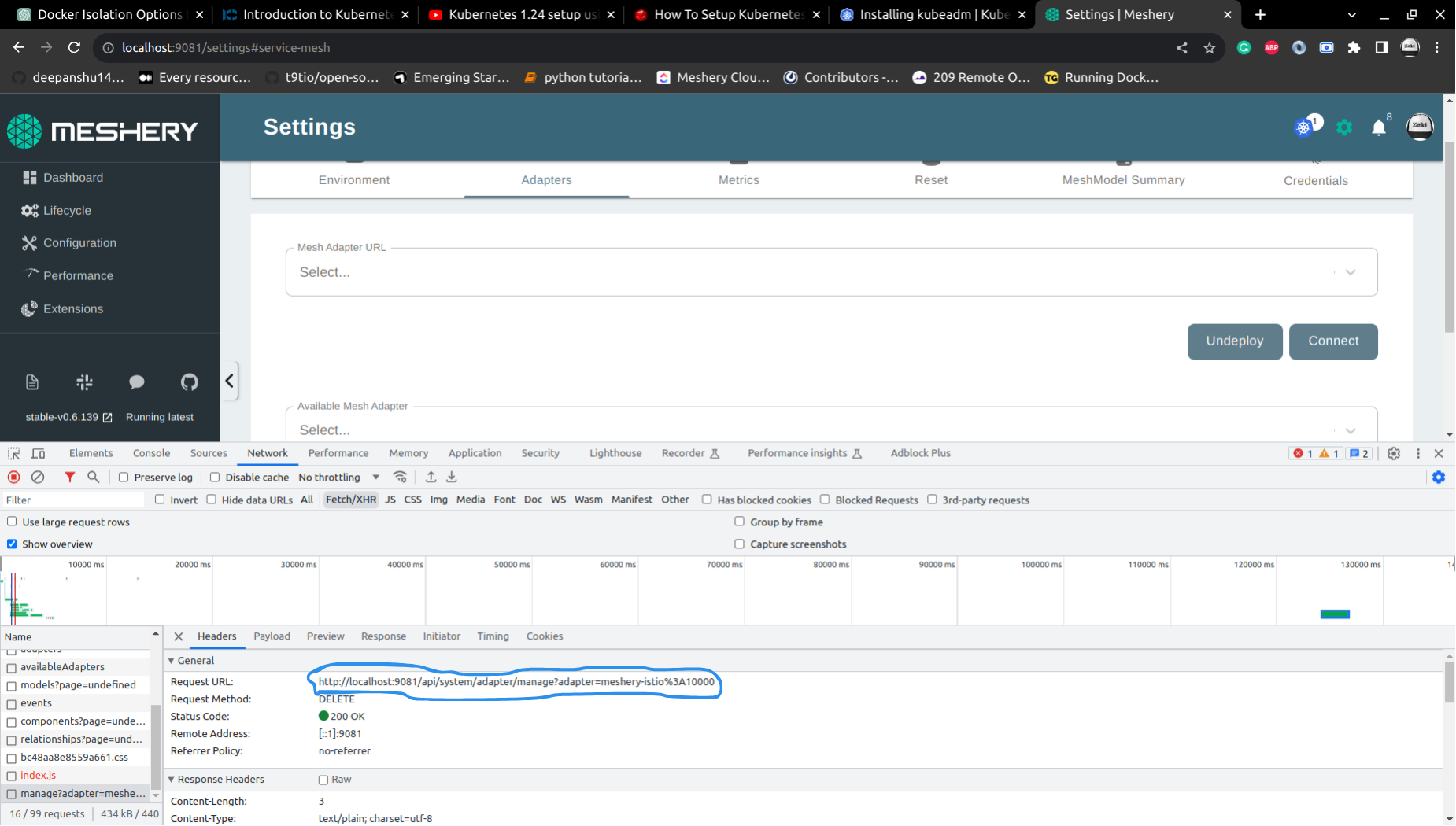Open the Meshery Dashboard sidebar item

73,177
